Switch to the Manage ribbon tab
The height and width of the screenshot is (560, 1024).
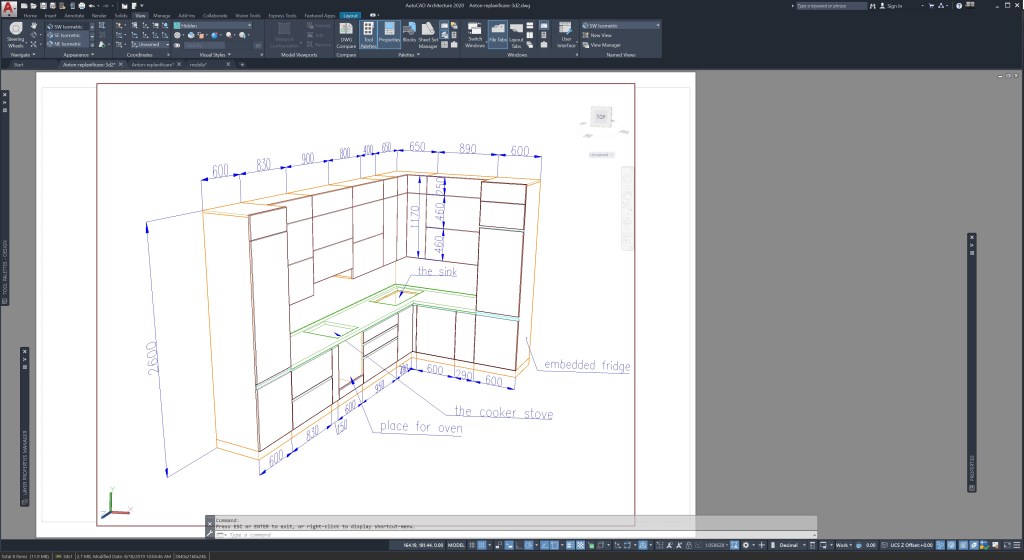point(161,16)
